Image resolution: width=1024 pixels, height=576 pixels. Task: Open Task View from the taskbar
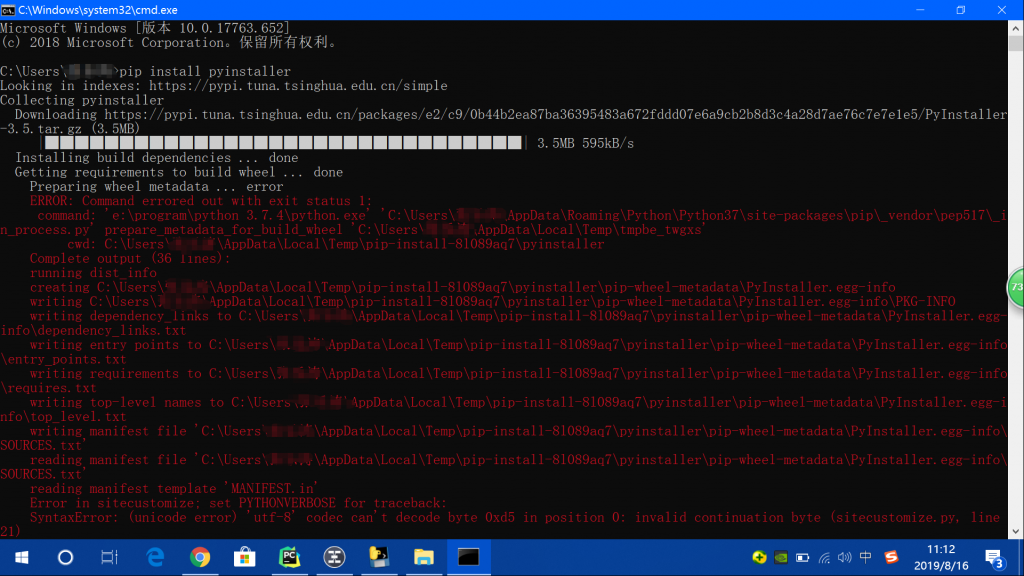pyautogui.click(x=111, y=557)
